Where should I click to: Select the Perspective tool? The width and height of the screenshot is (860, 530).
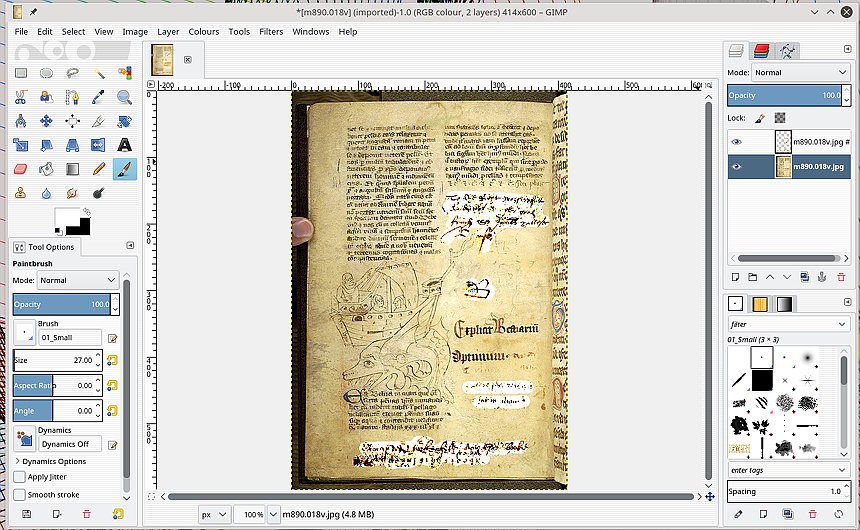coord(72,145)
